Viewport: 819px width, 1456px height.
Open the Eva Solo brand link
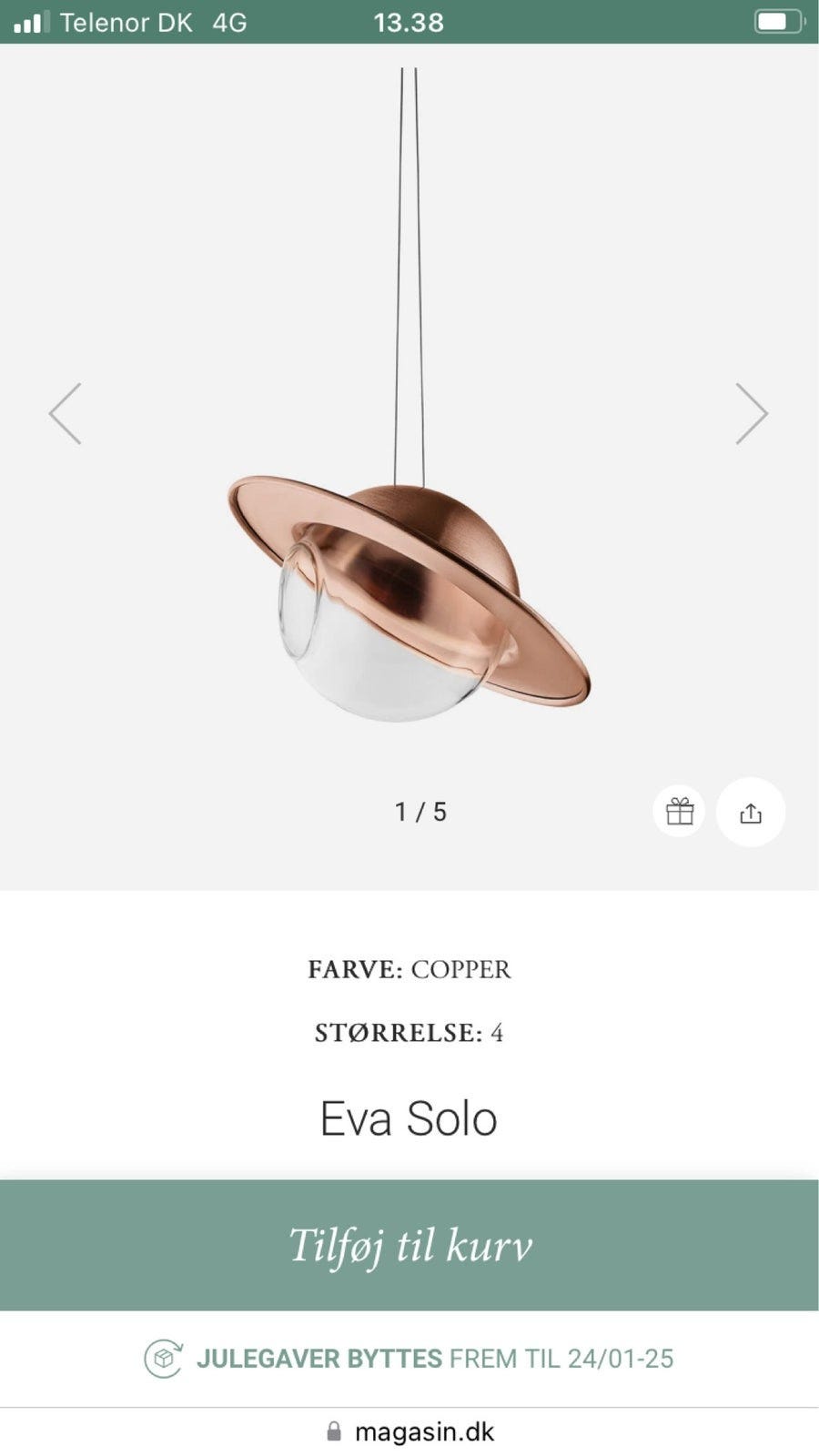tap(409, 1118)
